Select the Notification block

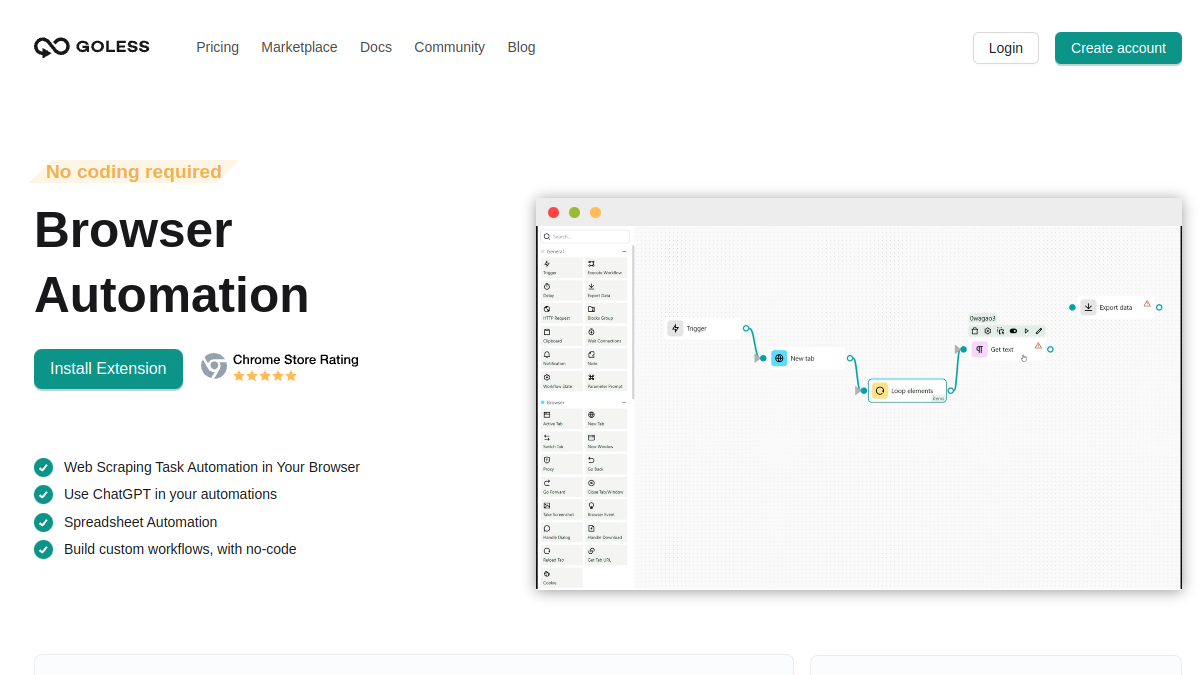pyautogui.click(x=561, y=358)
